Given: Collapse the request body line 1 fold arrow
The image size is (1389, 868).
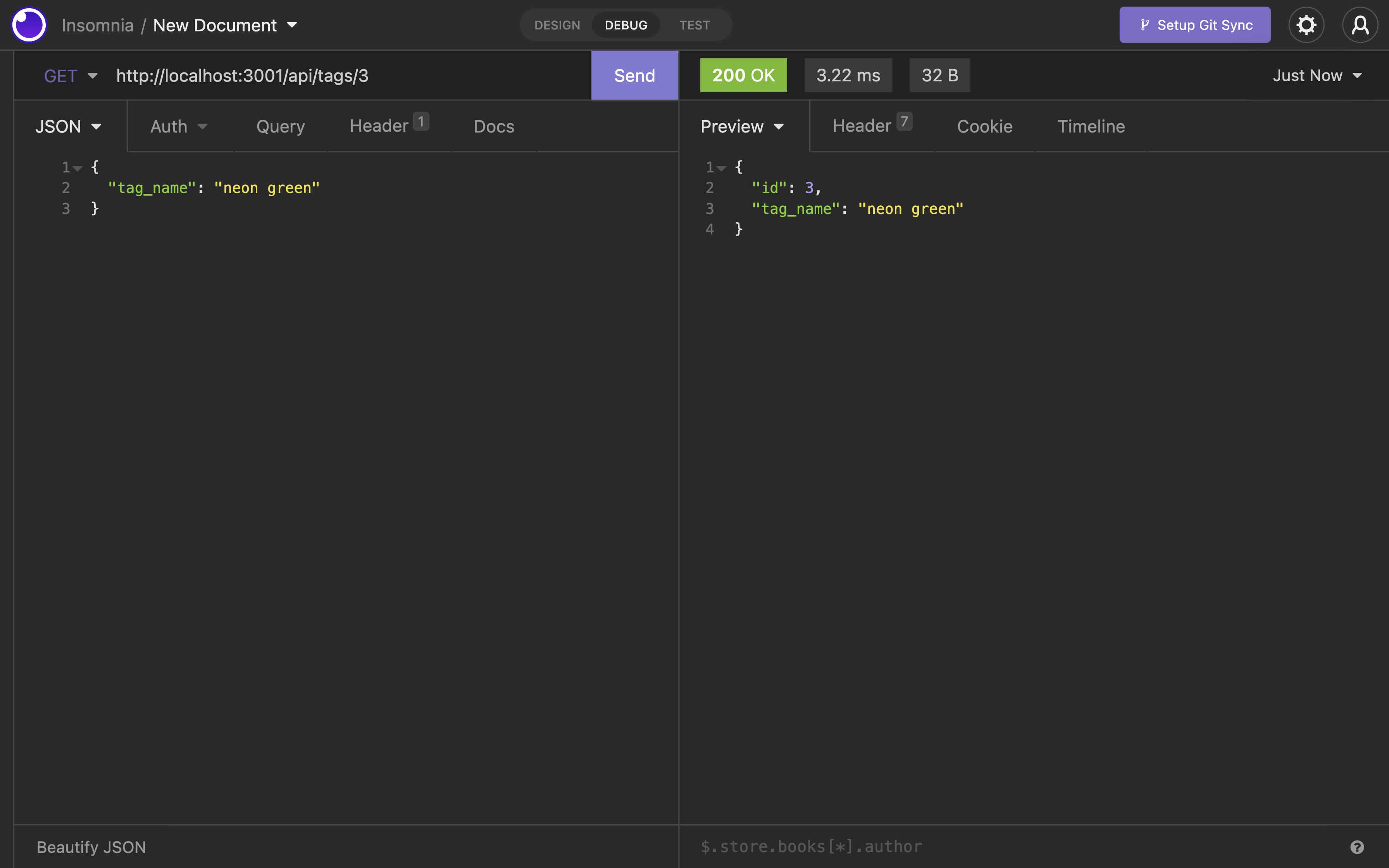Looking at the screenshot, I should click(78, 168).
